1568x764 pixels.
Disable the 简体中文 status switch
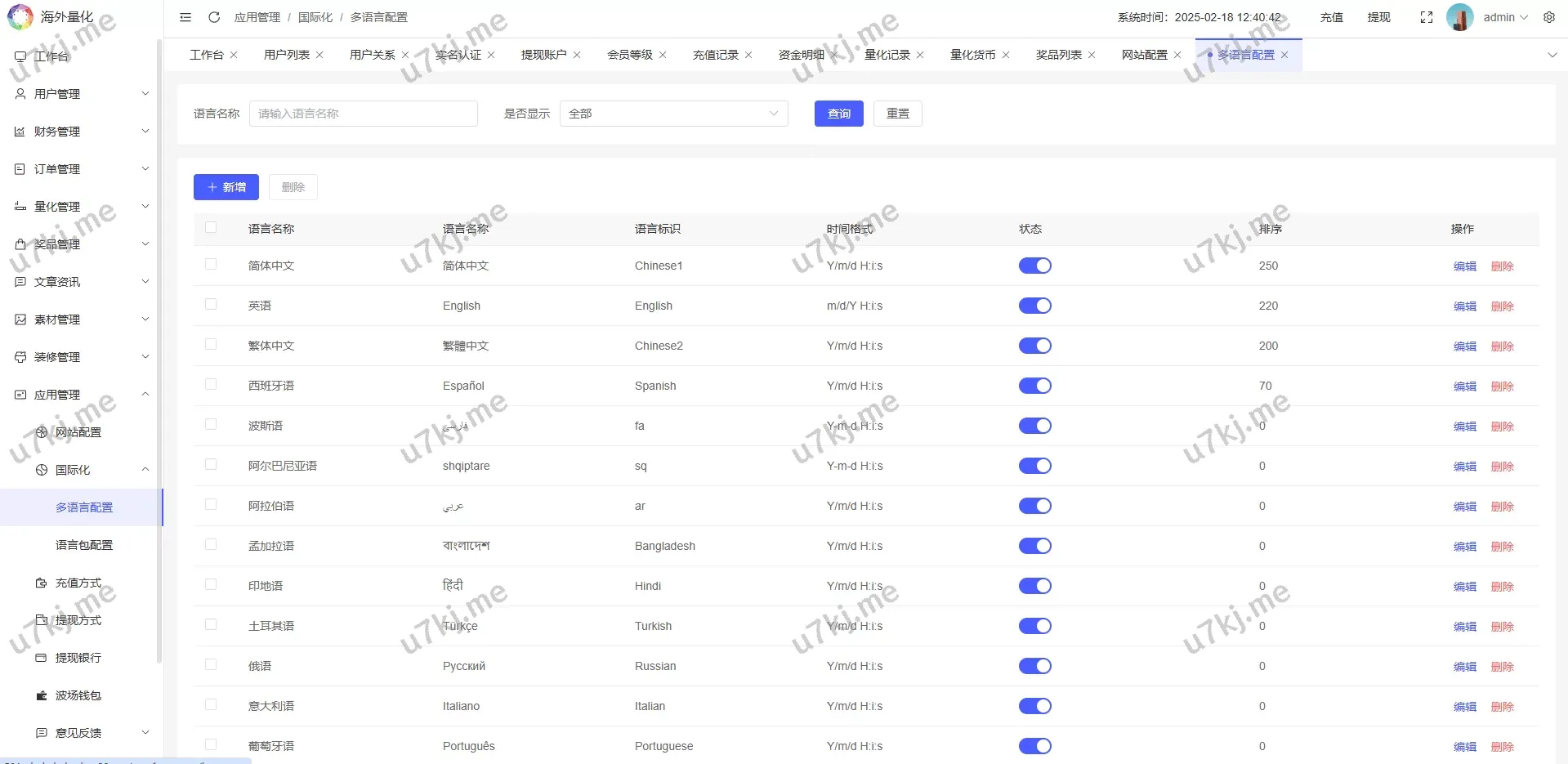point(1034,266)
